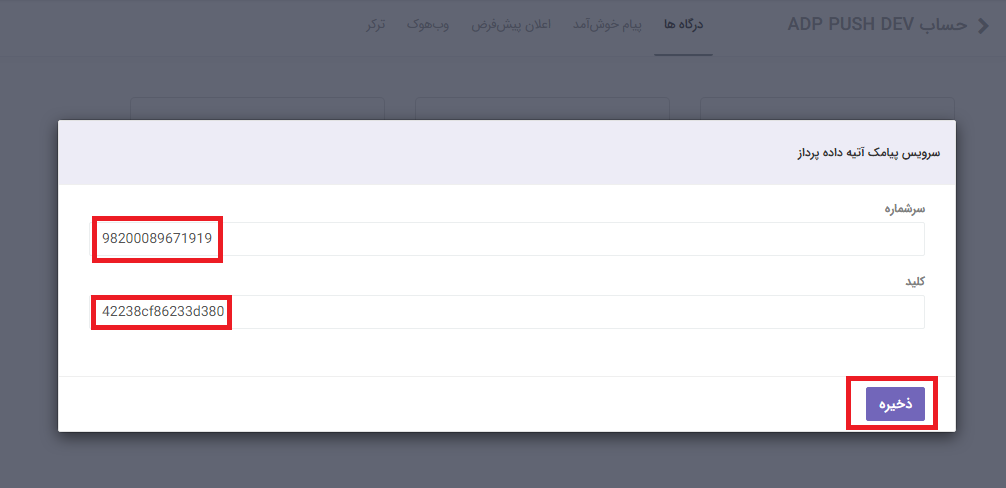Click the سرشماره field label
The image size is (1006, 488).
click(x=904, y=208)
